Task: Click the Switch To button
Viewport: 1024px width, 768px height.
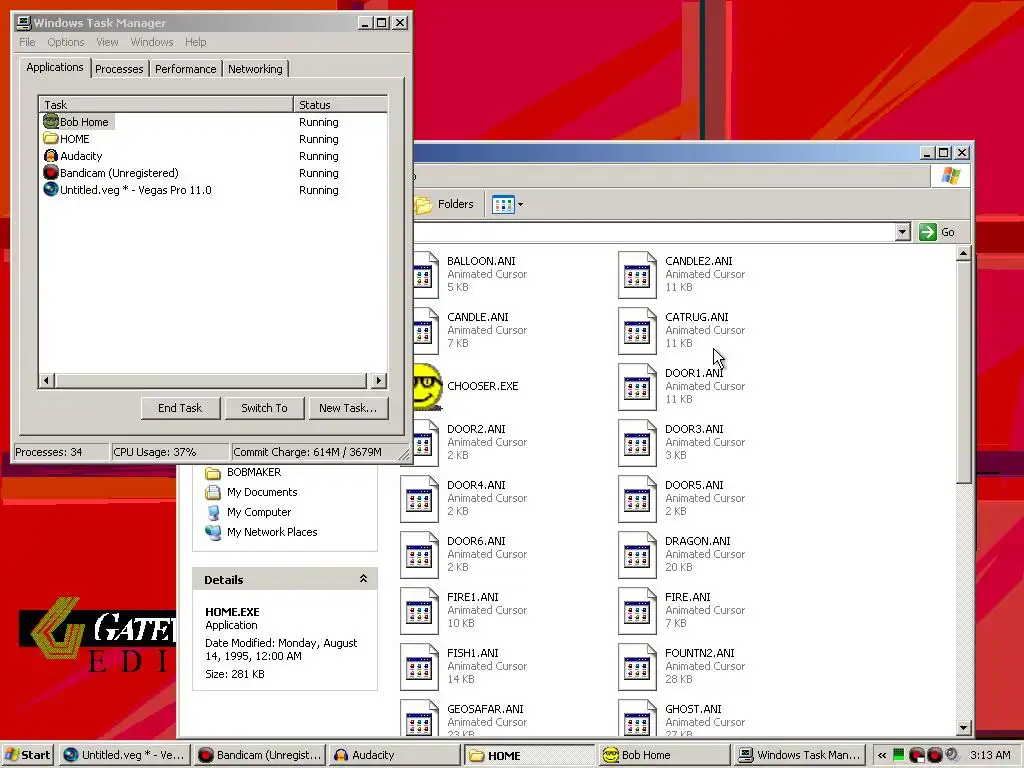Action: coord(264,408)
